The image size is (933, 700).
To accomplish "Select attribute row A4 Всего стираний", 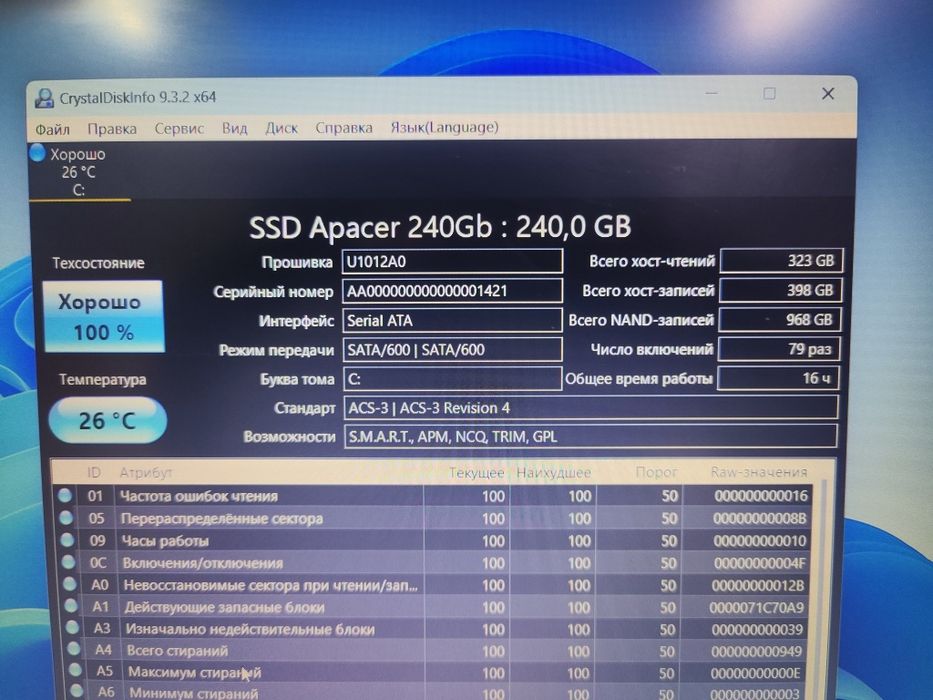I will pos(437,651).
